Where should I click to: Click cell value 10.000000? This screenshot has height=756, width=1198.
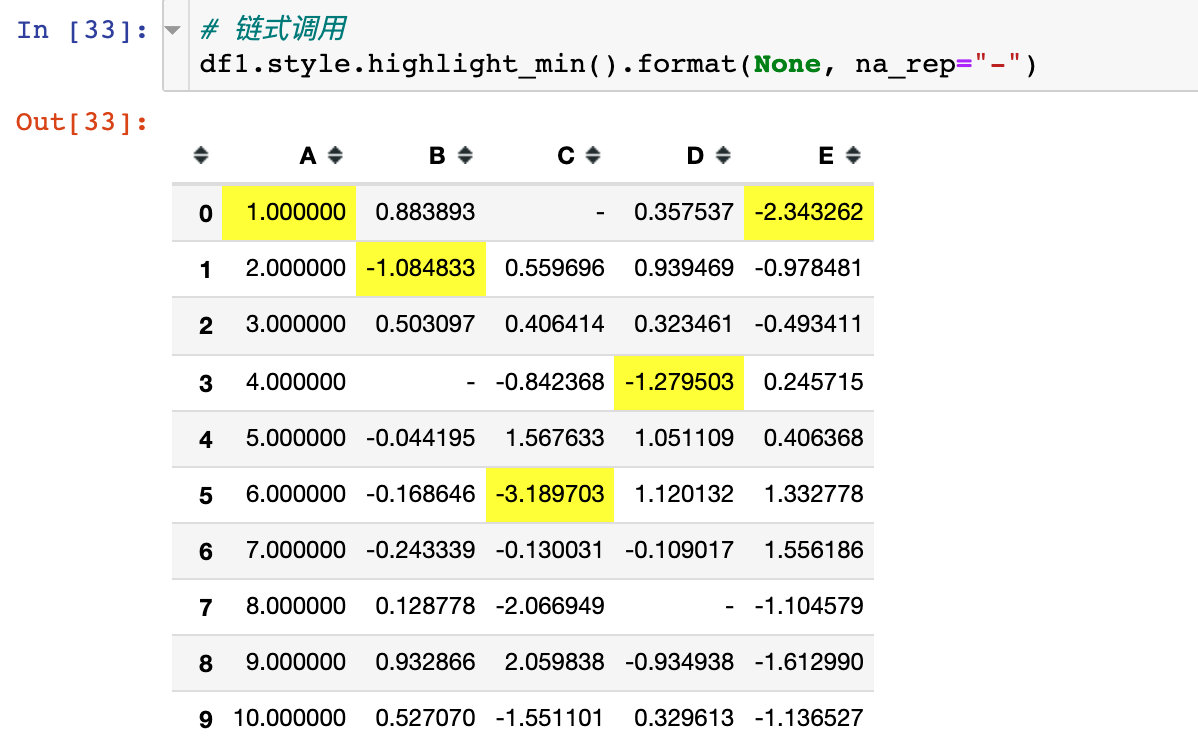click(290, 718)
